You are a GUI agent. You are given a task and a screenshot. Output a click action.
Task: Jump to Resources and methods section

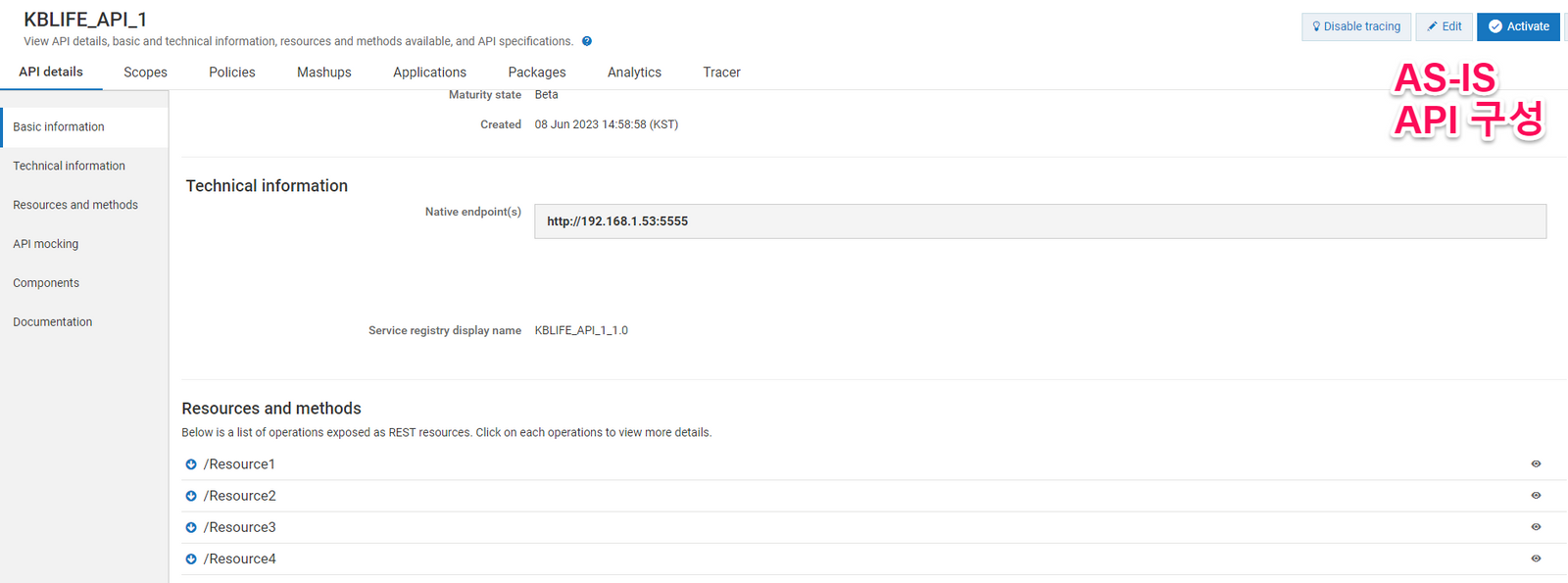(75, 205)
